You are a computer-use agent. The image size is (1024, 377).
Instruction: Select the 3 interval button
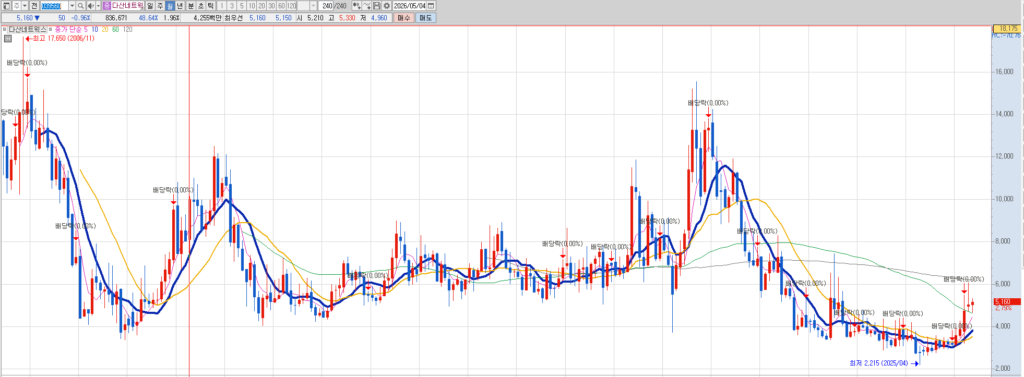click(231, 6)
